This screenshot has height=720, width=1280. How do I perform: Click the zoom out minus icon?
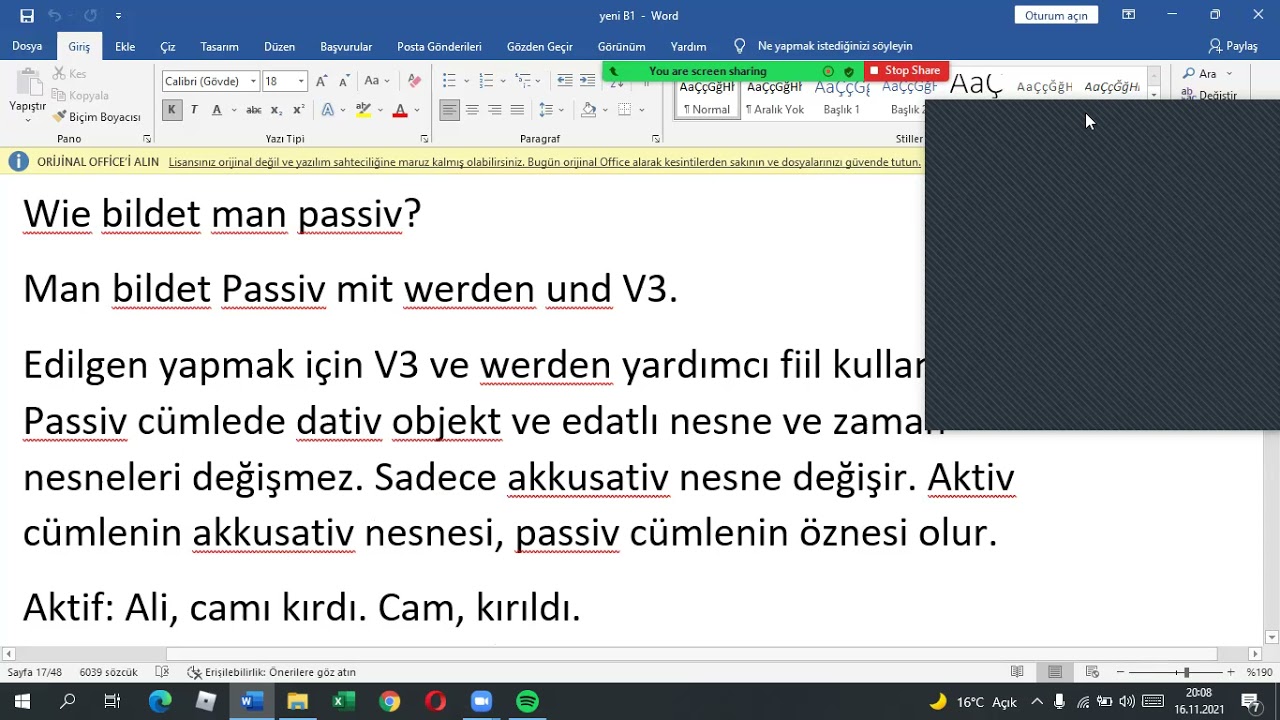click(1120, 672)
